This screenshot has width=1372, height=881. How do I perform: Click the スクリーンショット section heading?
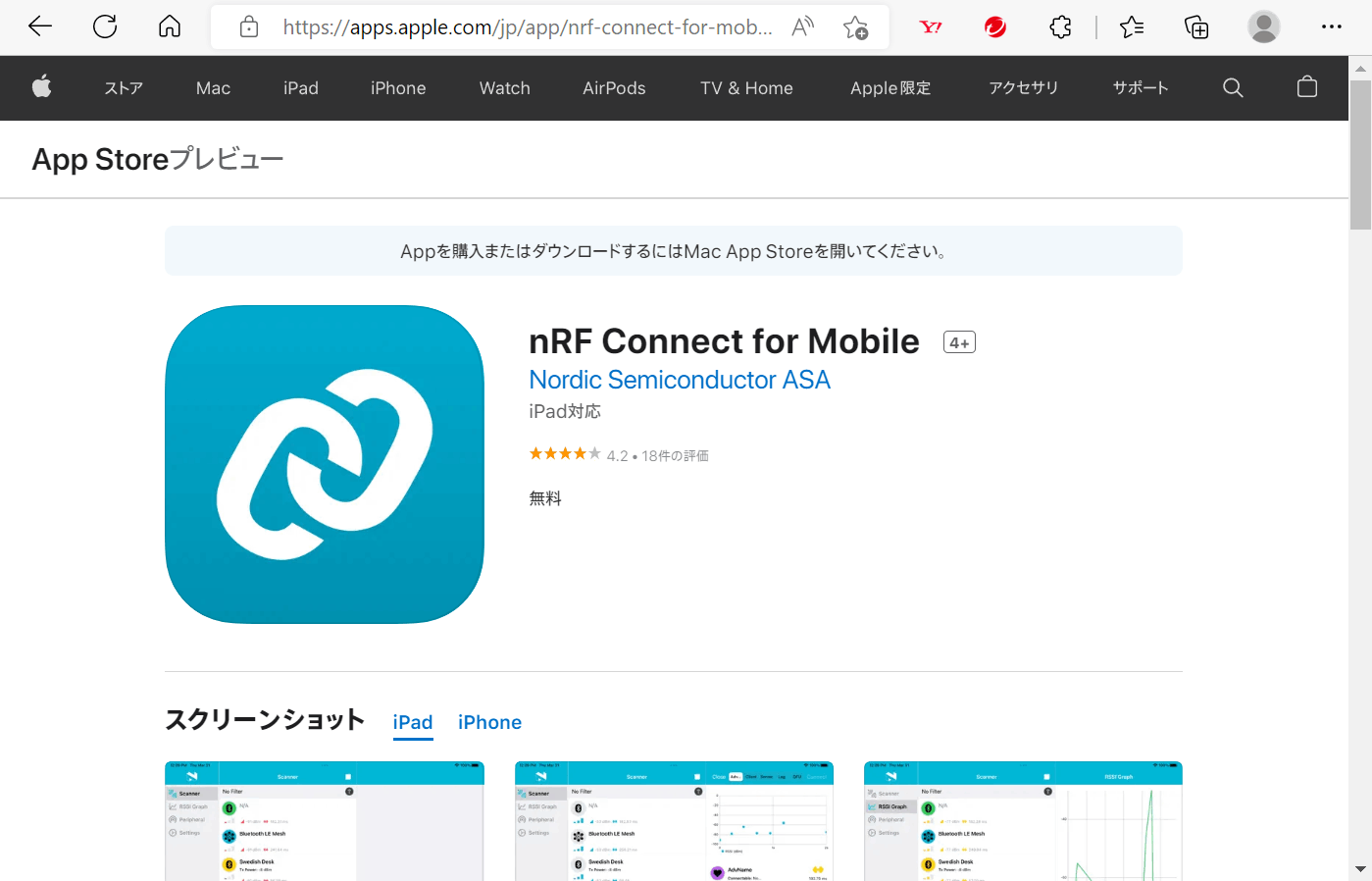[x=265, y=720]
